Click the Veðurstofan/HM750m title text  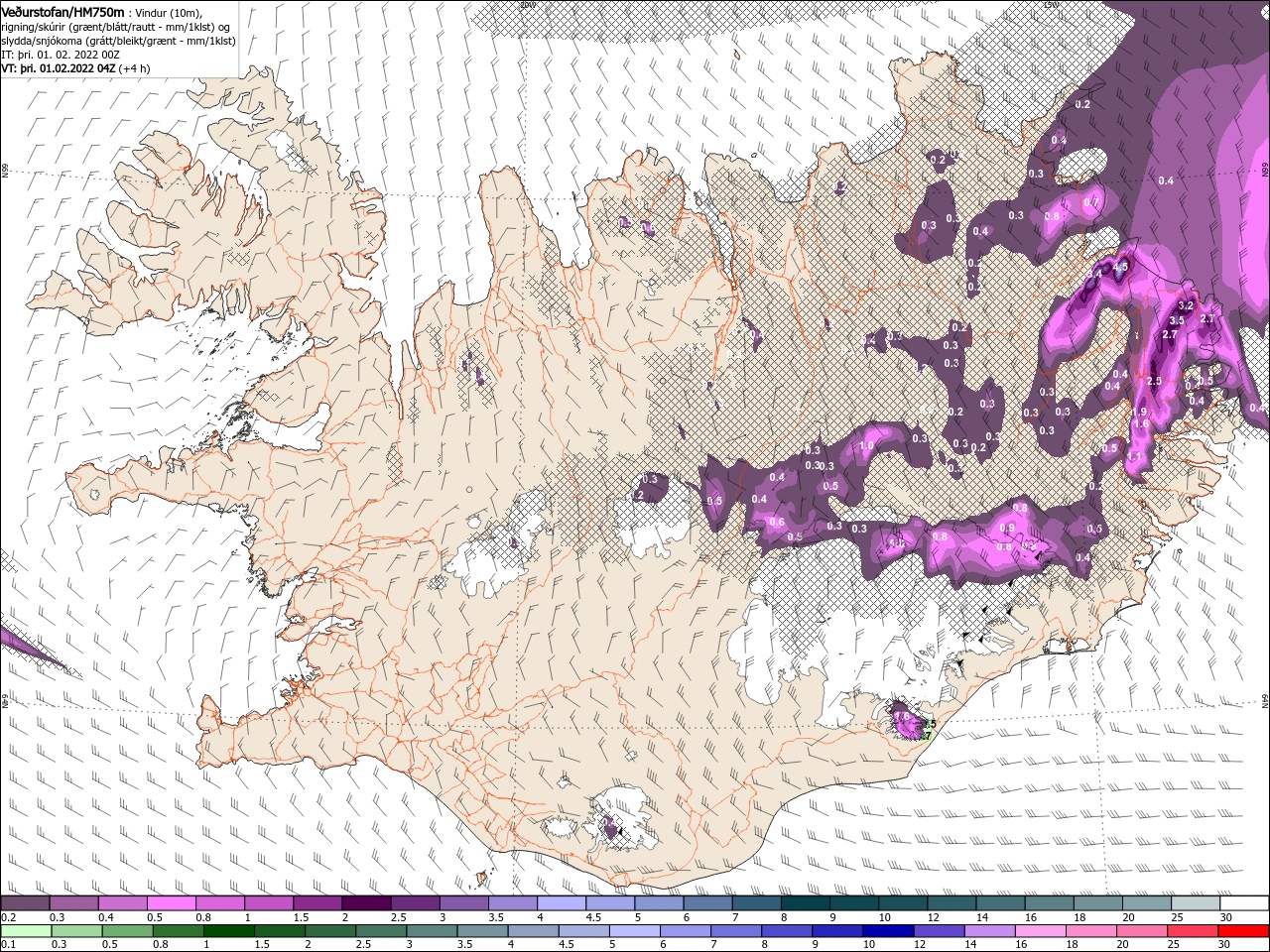pos(63,11)
